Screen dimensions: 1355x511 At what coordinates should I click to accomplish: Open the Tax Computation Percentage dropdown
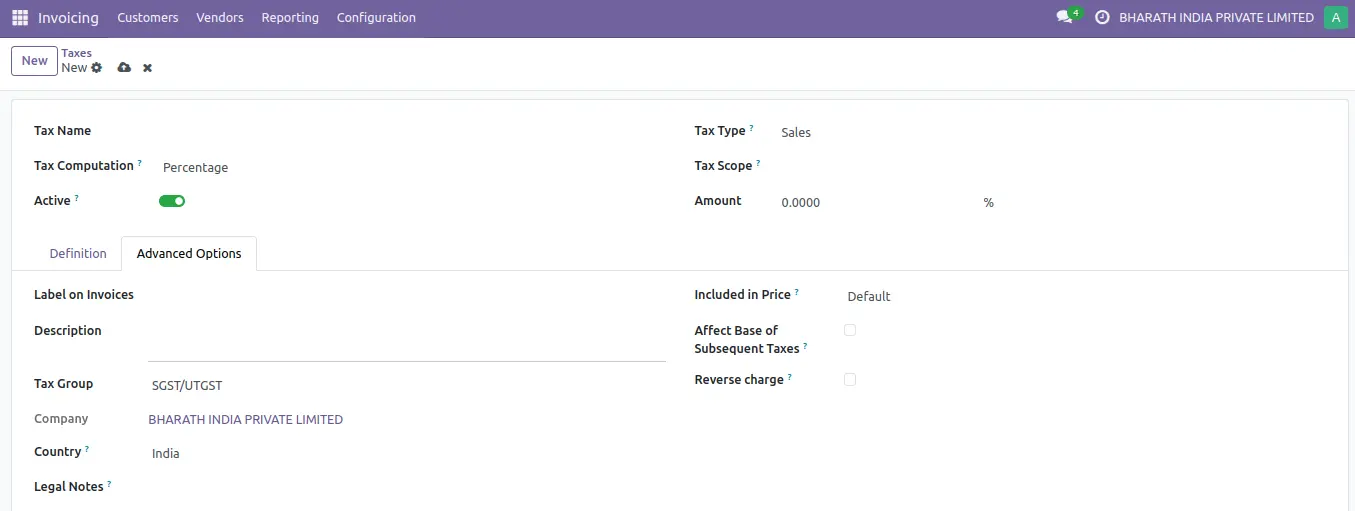[x=300, y=168]
